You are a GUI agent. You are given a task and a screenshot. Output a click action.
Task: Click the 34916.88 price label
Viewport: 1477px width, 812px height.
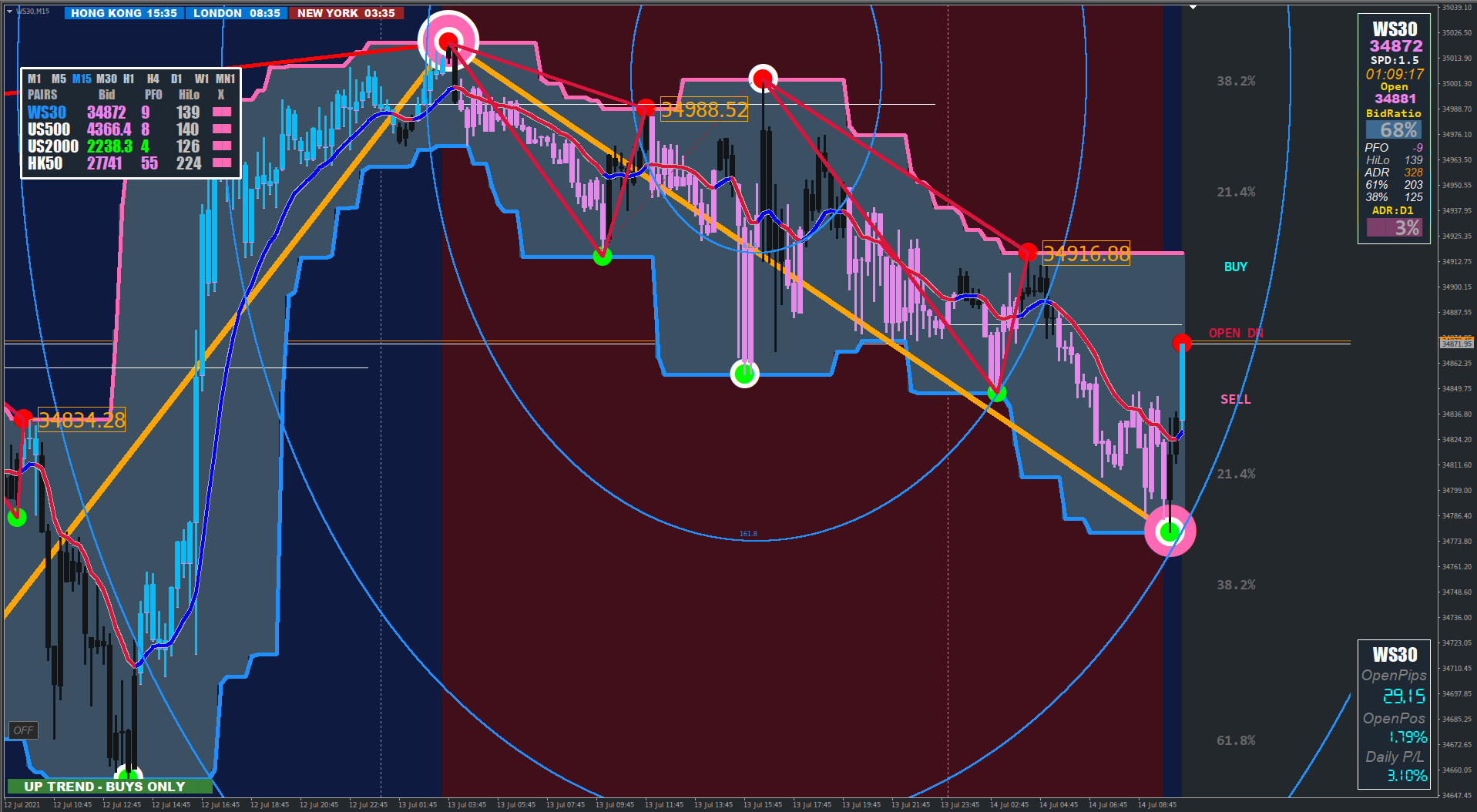[1086, 253]
